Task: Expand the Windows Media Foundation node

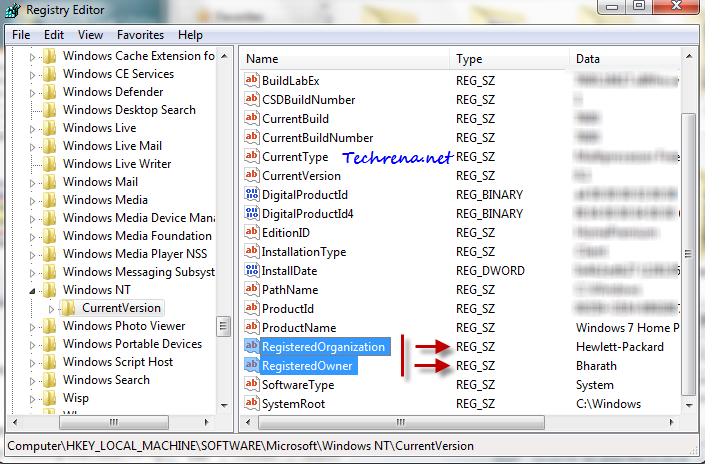Action: 32,237
